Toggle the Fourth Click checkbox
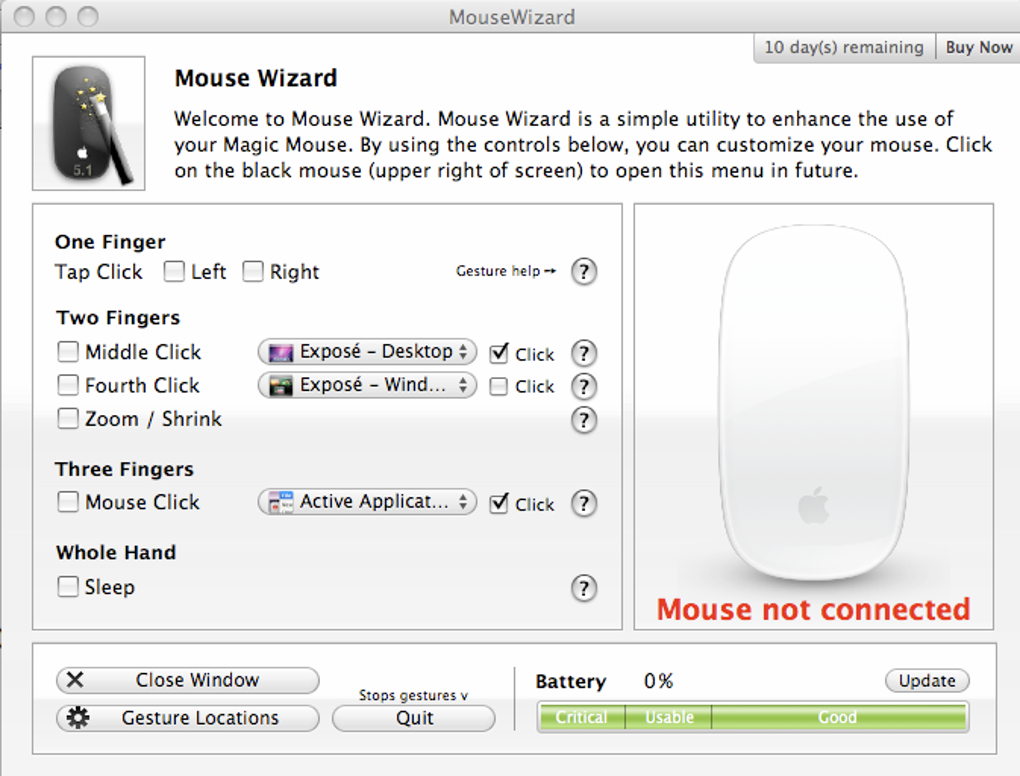This screenshot has width=1020, height=776. click(x=68, y=385)
